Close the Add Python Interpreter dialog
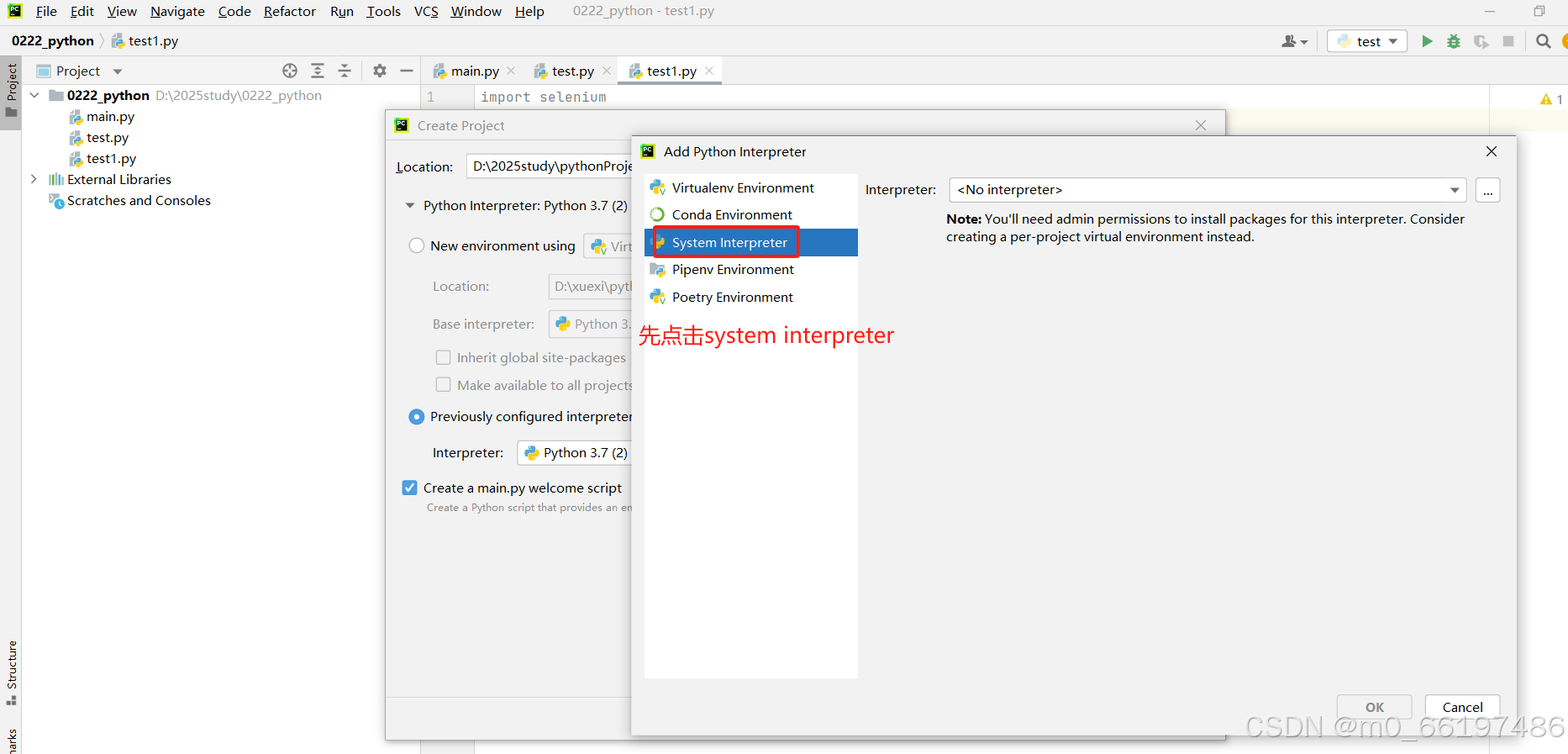The image size is (1568, 754). [1492, 151]
